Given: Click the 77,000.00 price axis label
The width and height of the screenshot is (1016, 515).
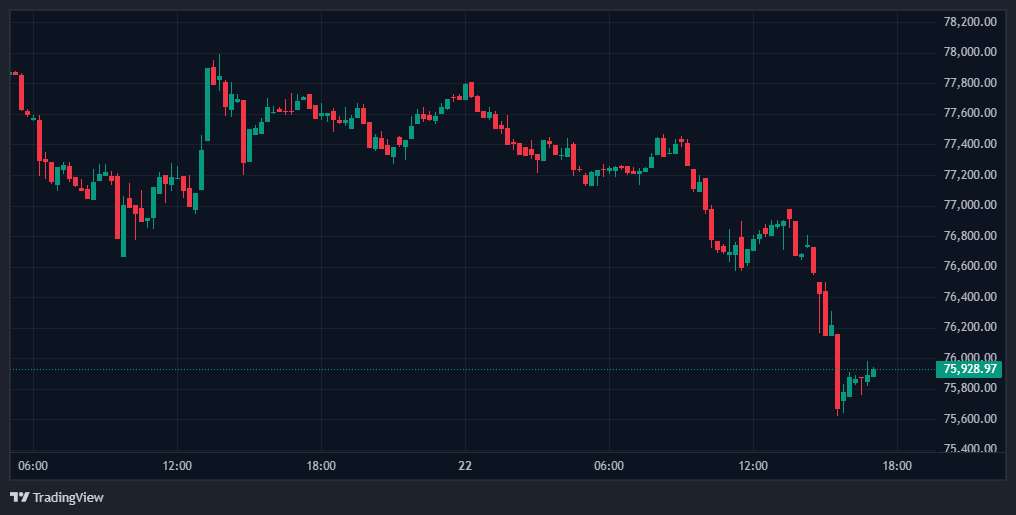Looking at the screenshot, I should click(x=970, y=205).
